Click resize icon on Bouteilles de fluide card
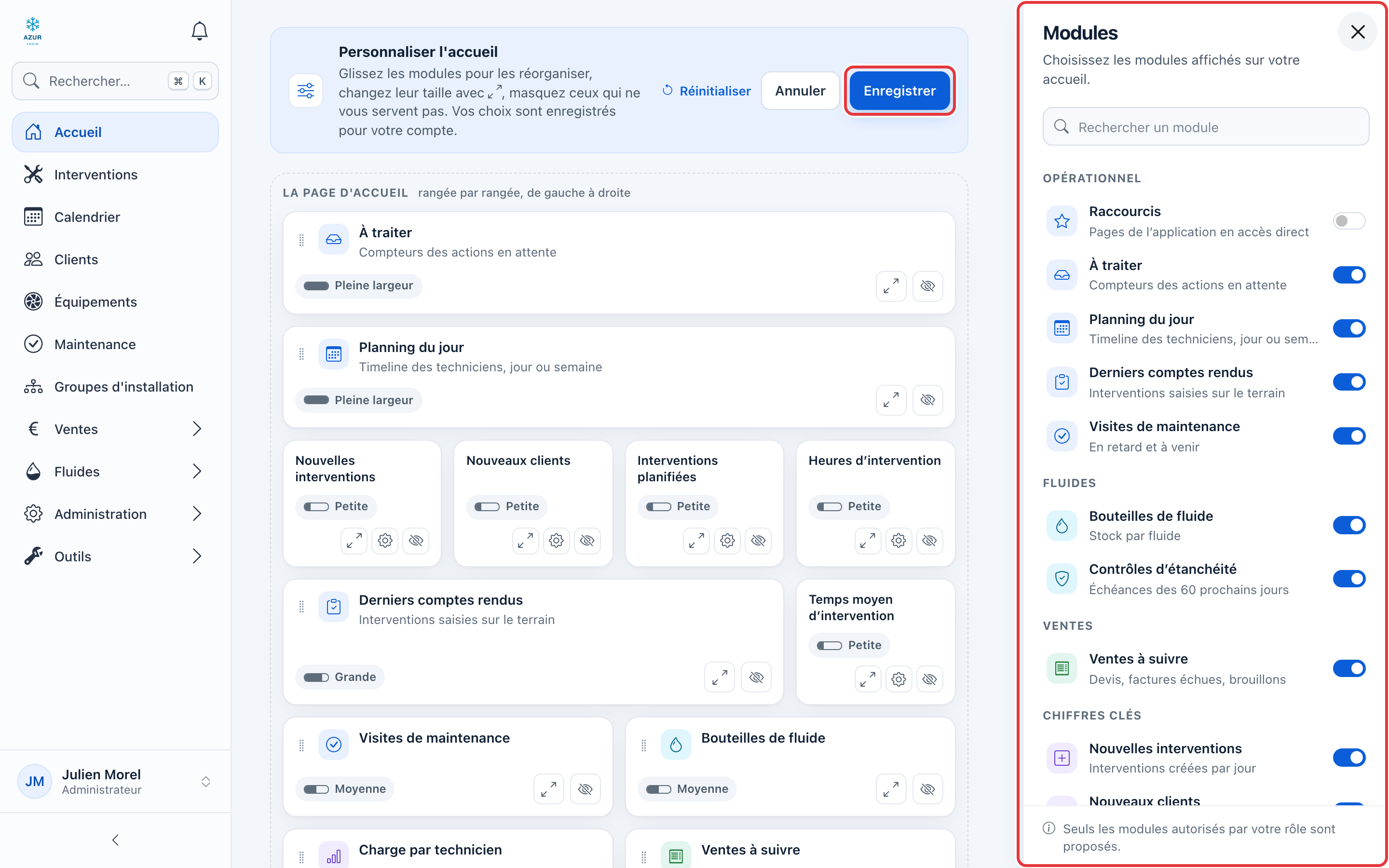1389x868 pixels. pos(891,789)
